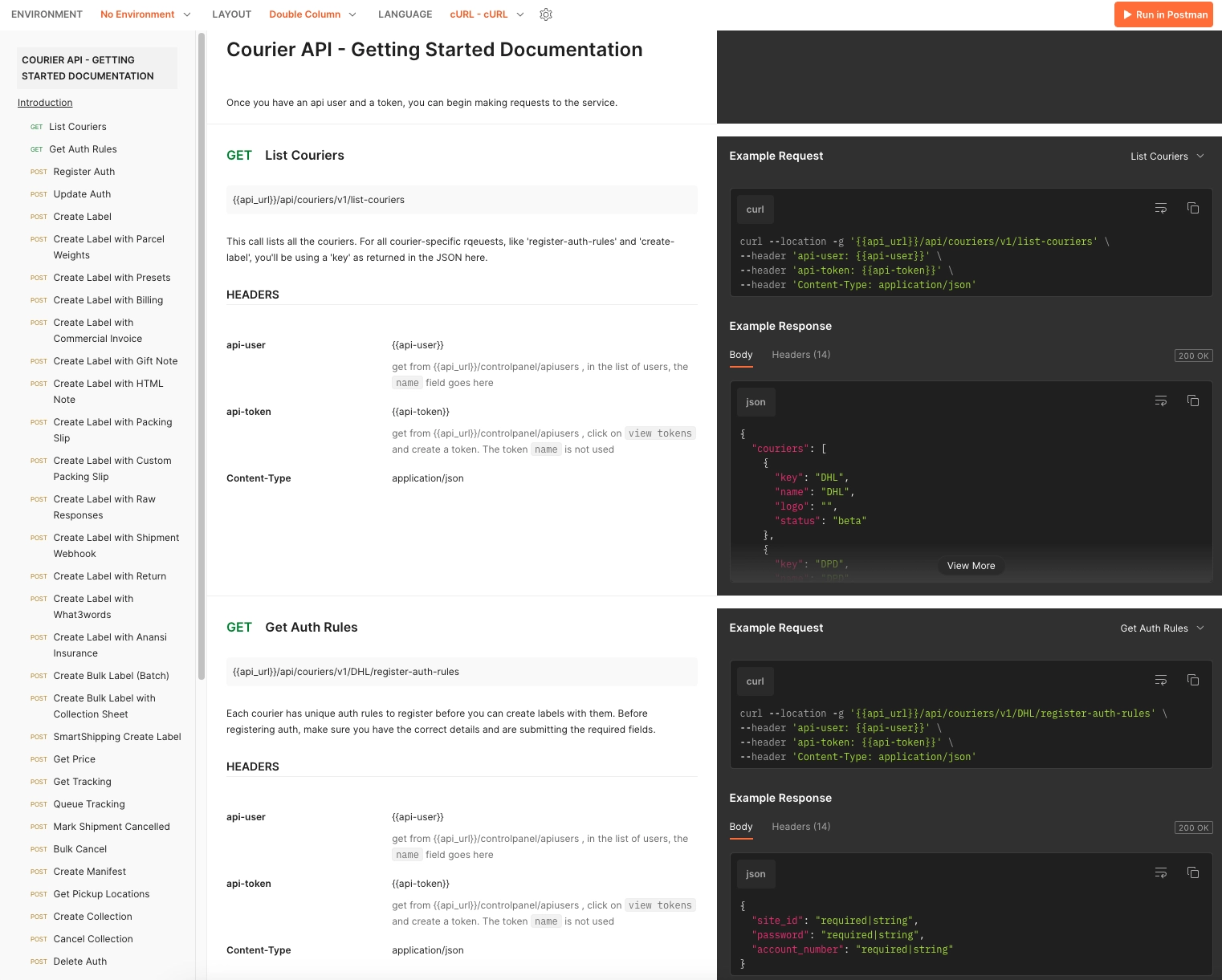The height and width of the screenshot is (980, 1222).
Task: Select Headers (14) tab in List Couriers response
Action: (x=801, y=355)
